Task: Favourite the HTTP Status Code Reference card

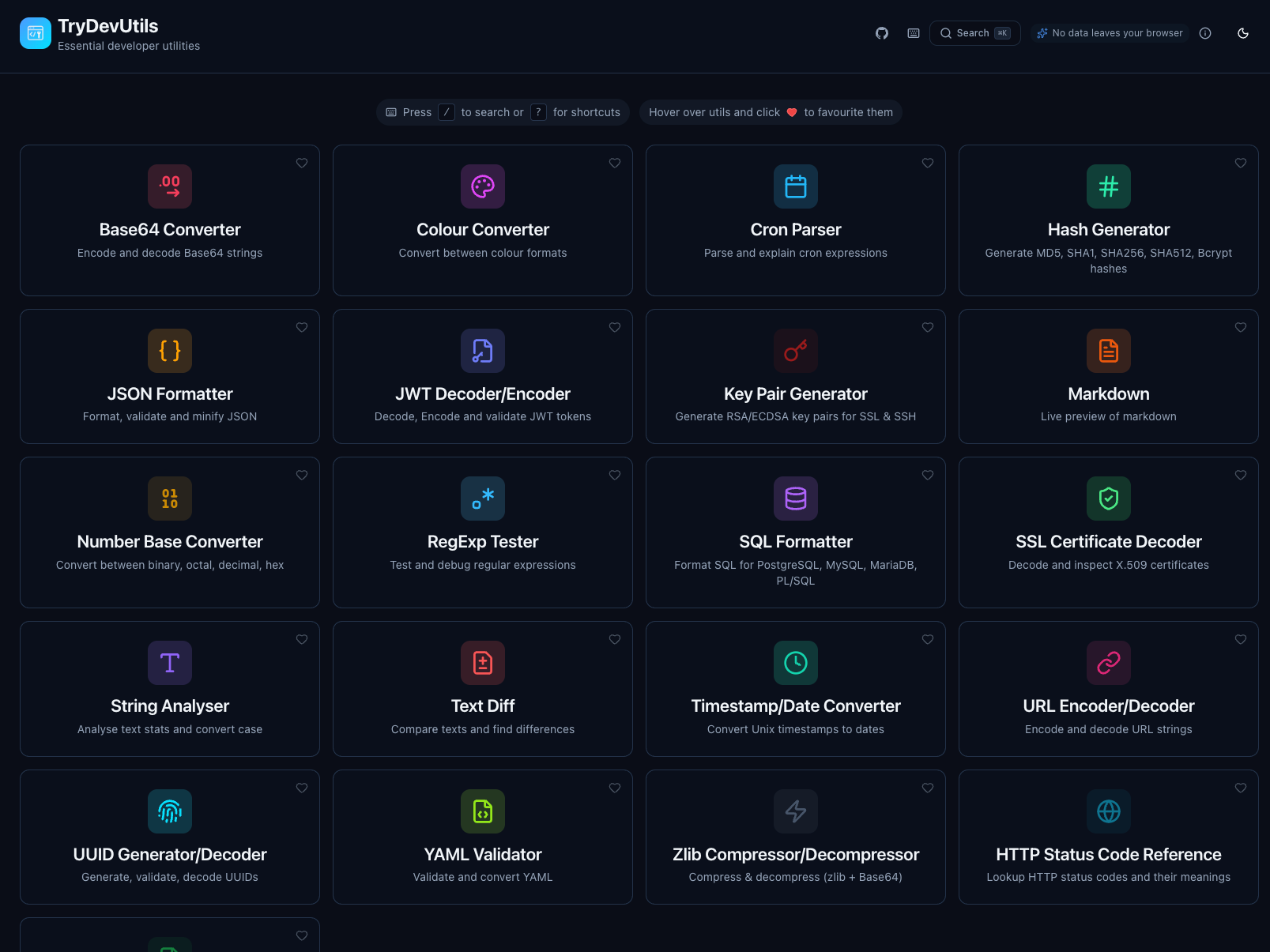Action: pyautogui.click(x=1241, y=788)
